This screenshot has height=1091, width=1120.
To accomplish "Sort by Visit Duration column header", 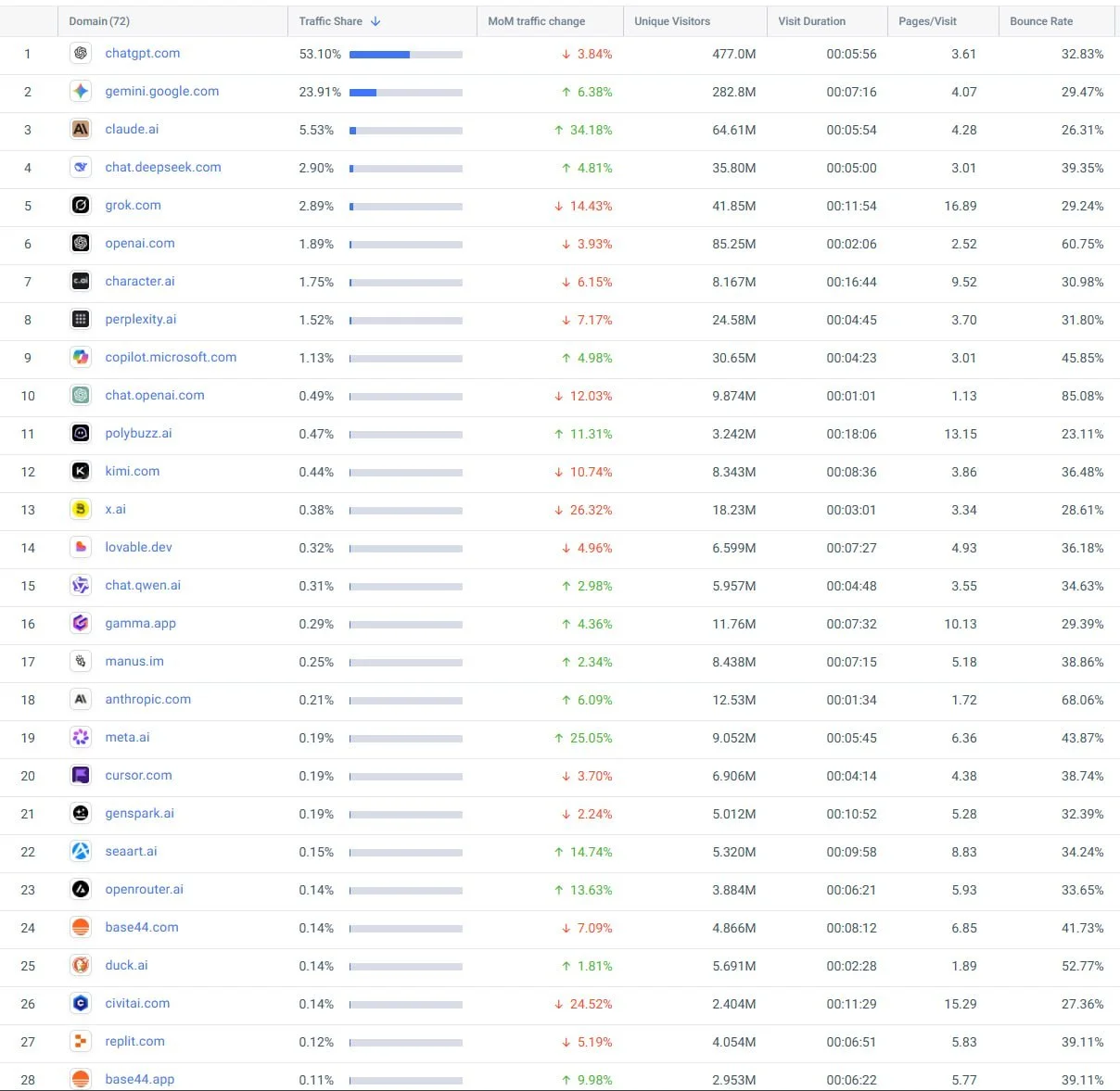I will tap(811, 21).
